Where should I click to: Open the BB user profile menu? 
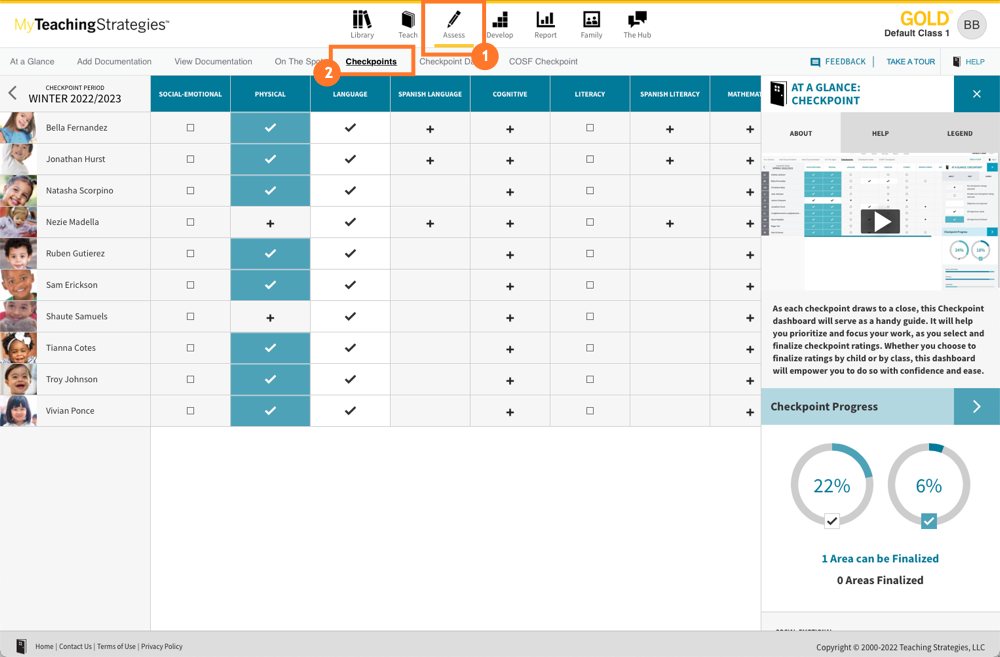point(971,25)
